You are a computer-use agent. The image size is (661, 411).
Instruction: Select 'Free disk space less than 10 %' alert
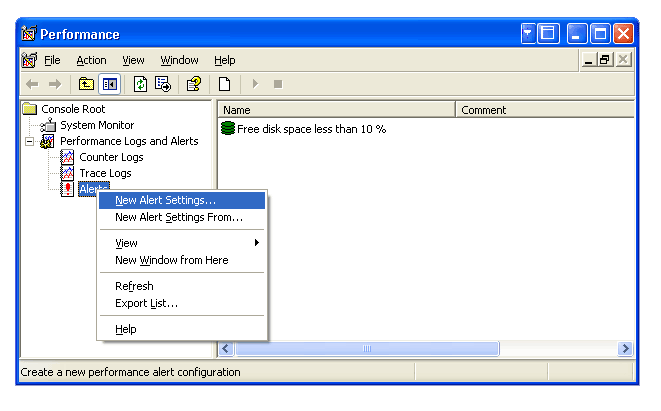(x=312, y=129)
